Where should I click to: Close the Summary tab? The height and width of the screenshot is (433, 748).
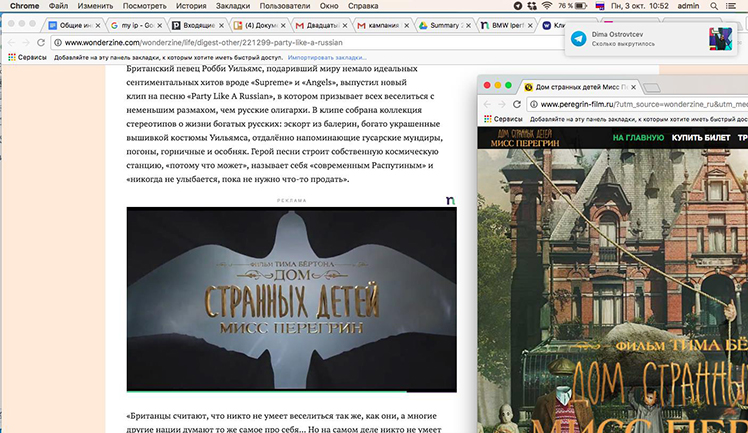tap(468, 26)
